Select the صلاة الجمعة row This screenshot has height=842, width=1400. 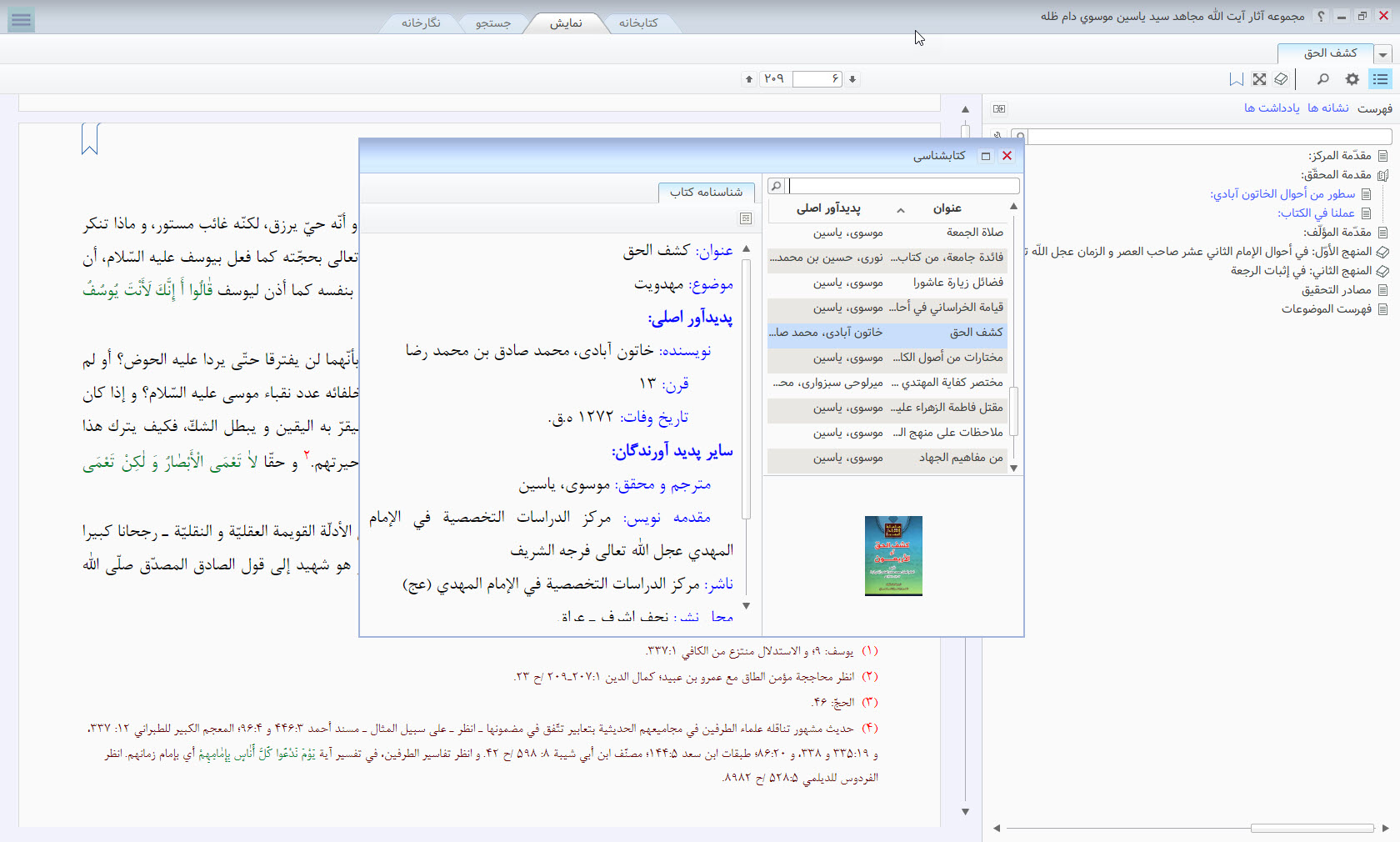point(887,233)
